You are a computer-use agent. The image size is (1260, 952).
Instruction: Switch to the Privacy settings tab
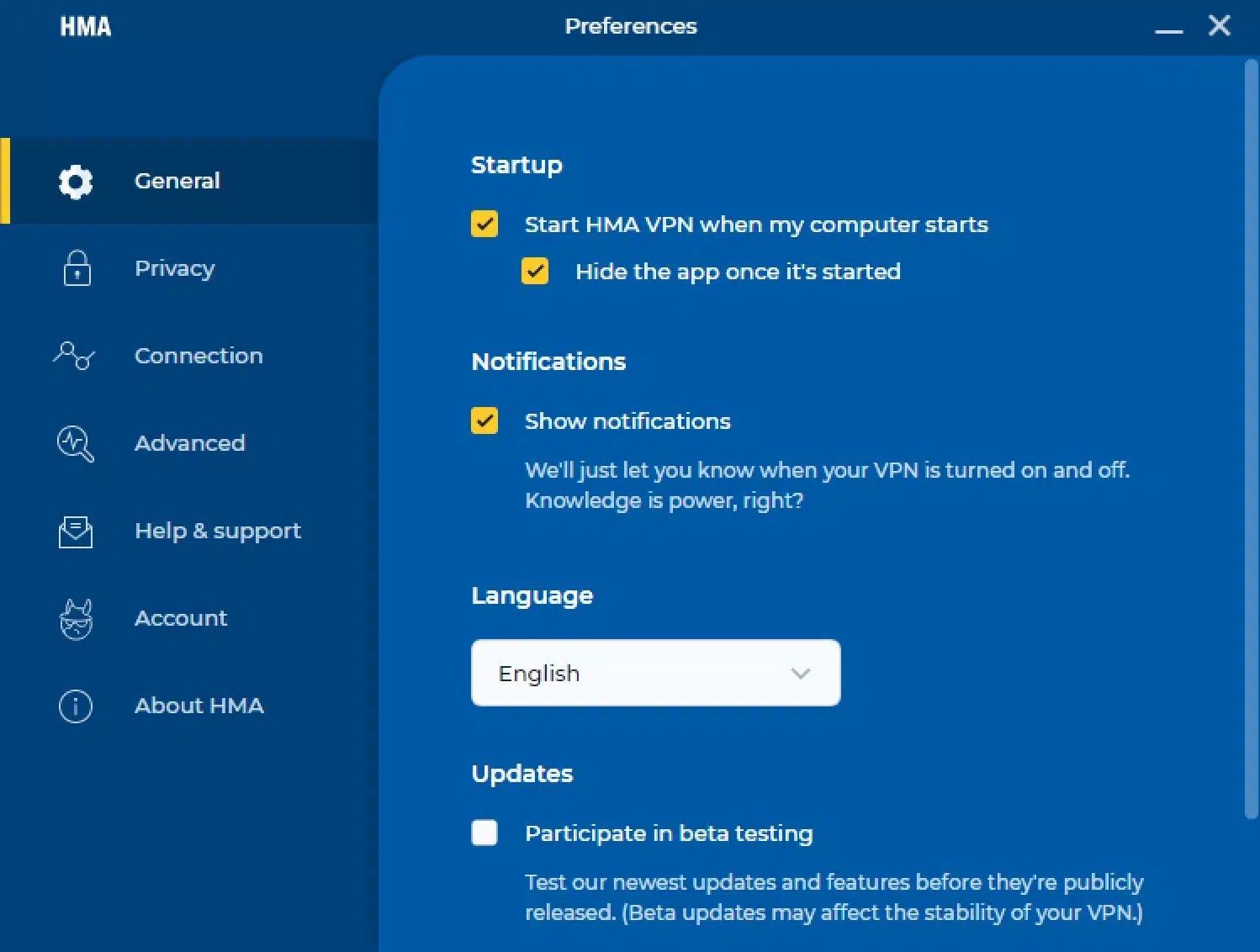(175, 269)
